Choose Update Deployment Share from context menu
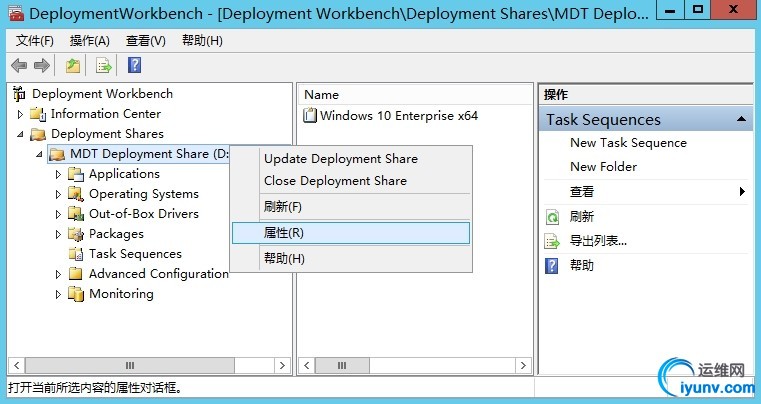761x404 pixels. (341, 159)
